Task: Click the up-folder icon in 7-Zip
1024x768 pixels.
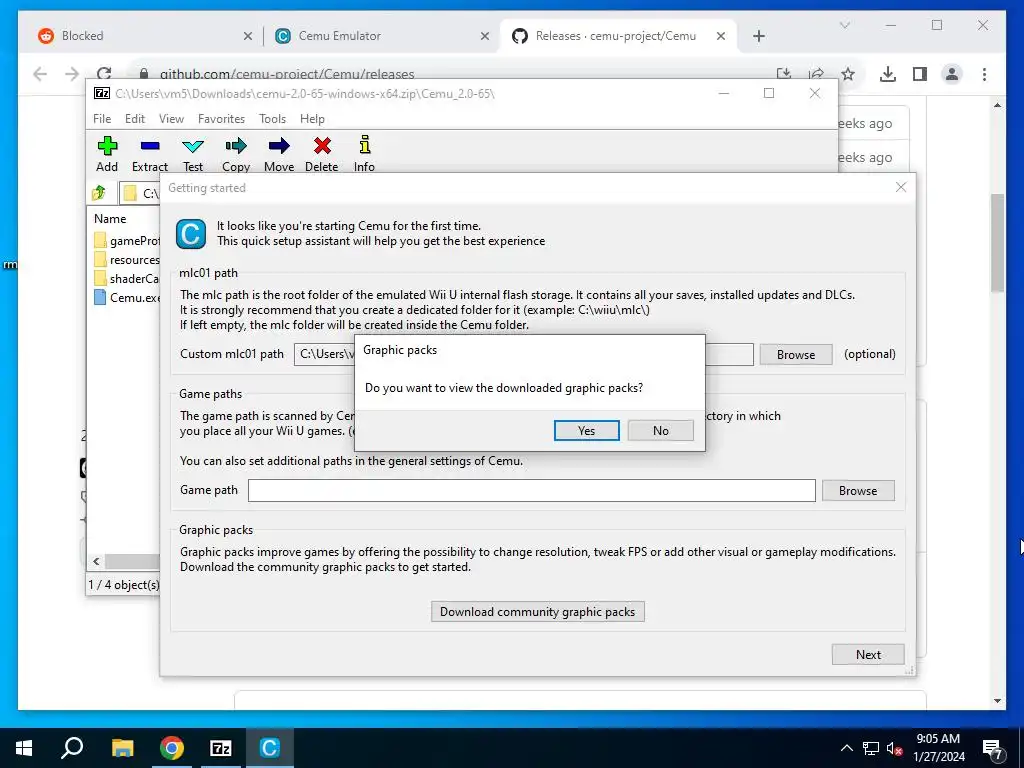Action: point(99,193)
